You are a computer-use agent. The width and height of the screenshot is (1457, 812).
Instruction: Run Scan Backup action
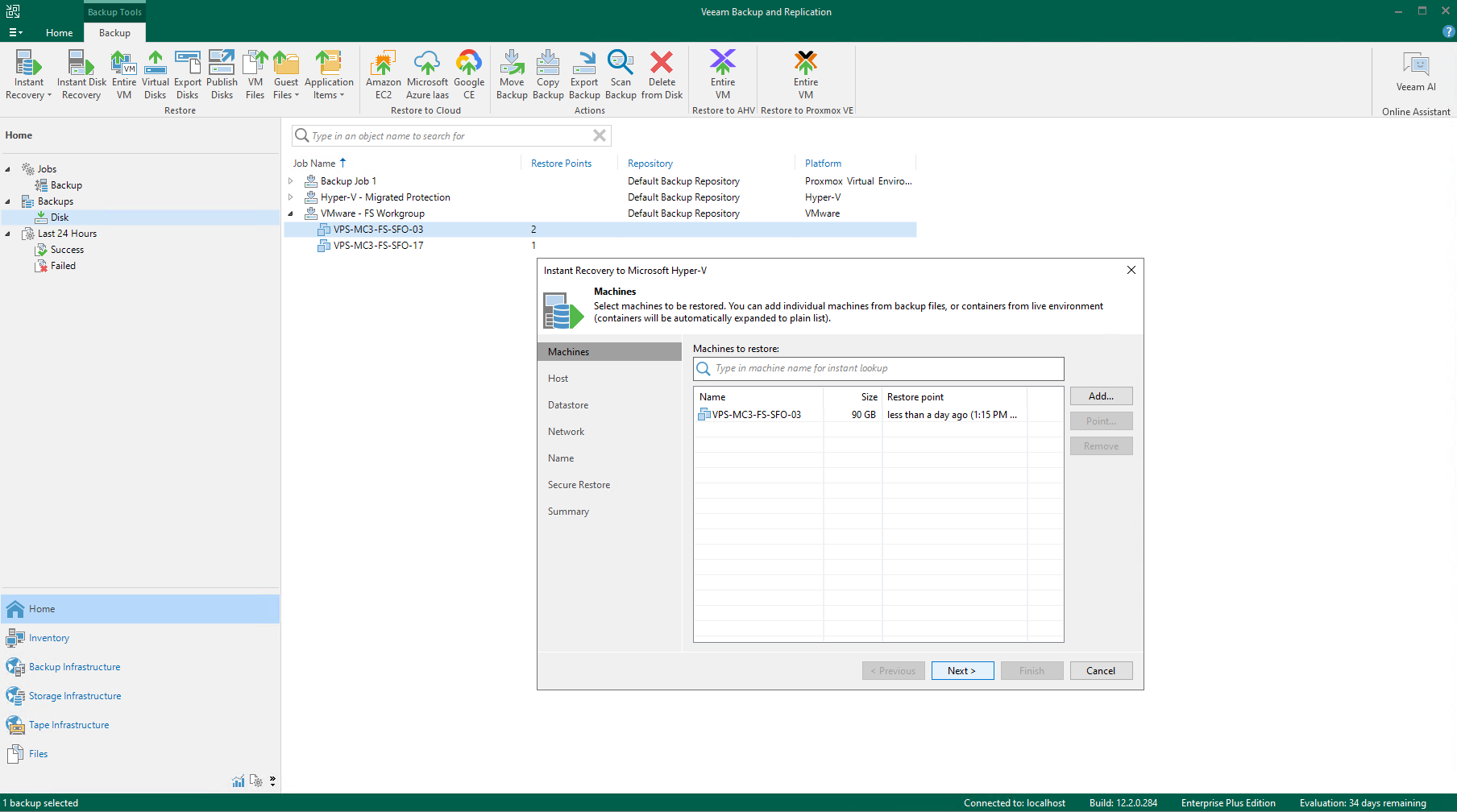pos(621,74)
